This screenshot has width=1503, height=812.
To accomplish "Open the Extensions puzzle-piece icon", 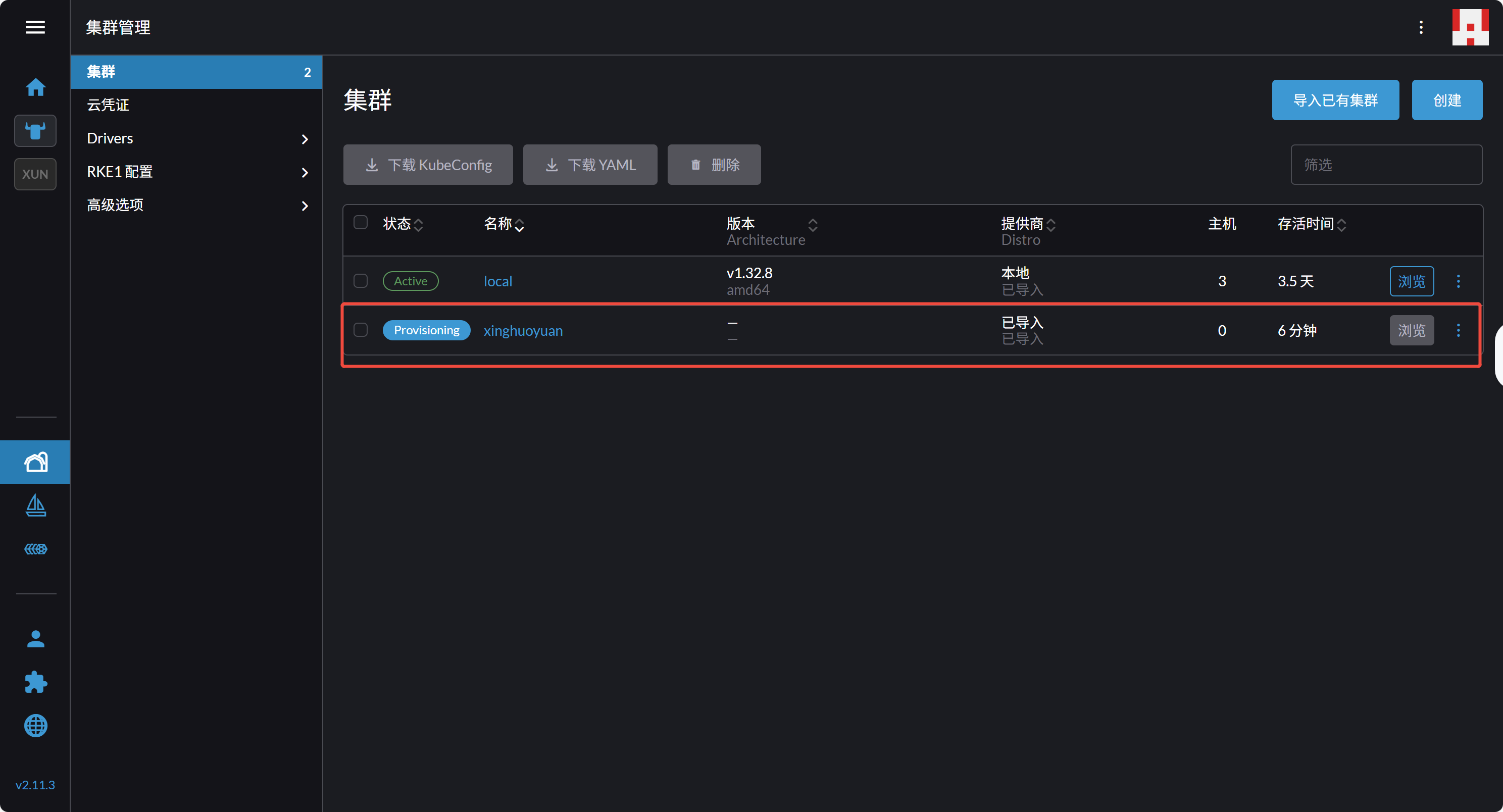I will 35,682.
